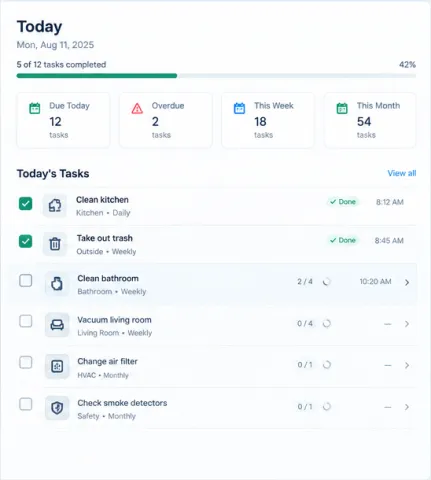Select the Check smoke detectors title
431x480 pixels.
coord(122,403)
